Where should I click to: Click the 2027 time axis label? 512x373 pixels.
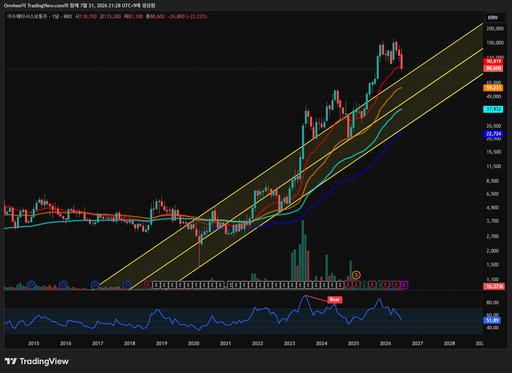417,343
